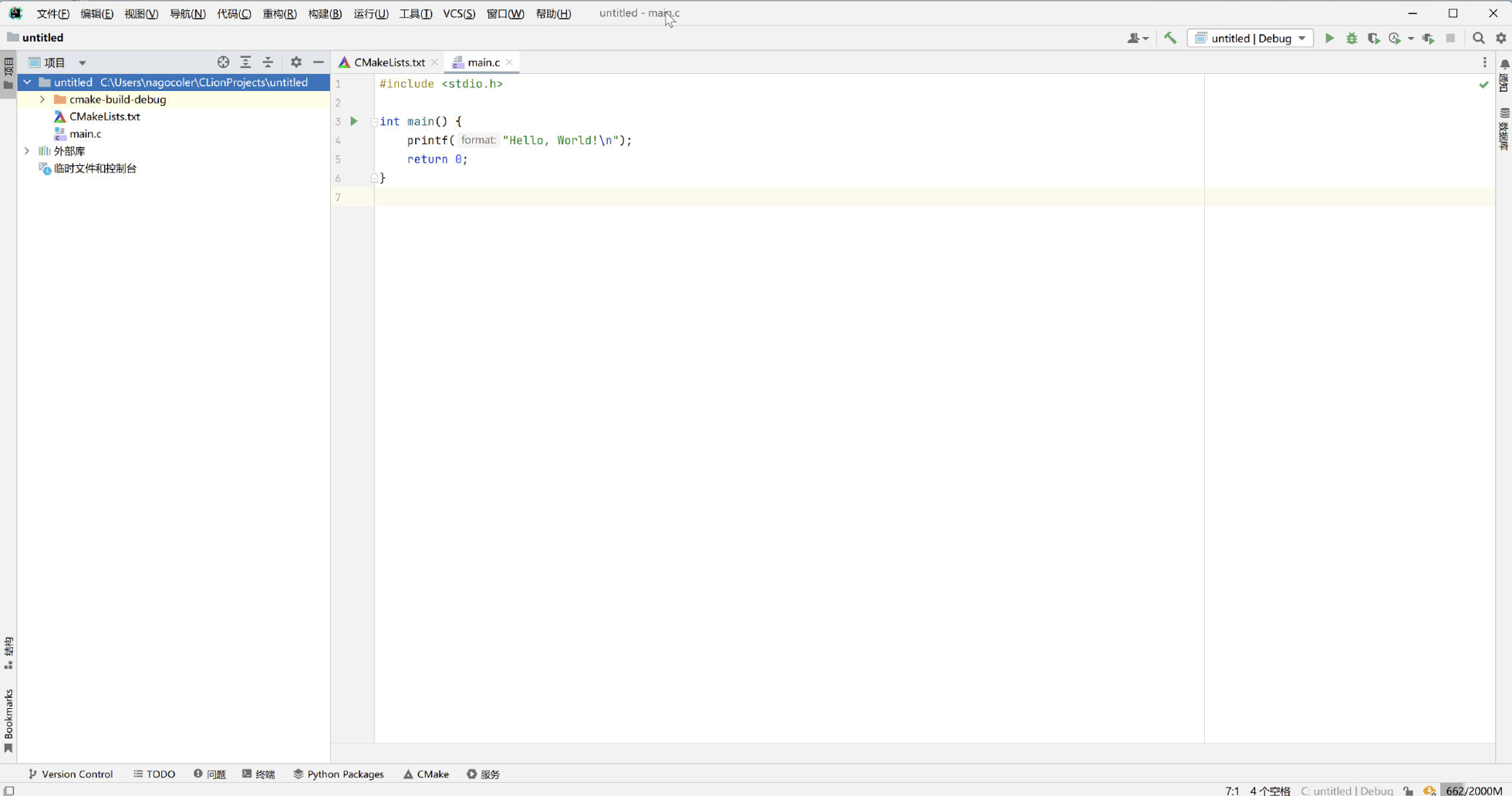Toggle Bookmarks side panel
This screenshot has height=796, width=1512.
(8, 720)
